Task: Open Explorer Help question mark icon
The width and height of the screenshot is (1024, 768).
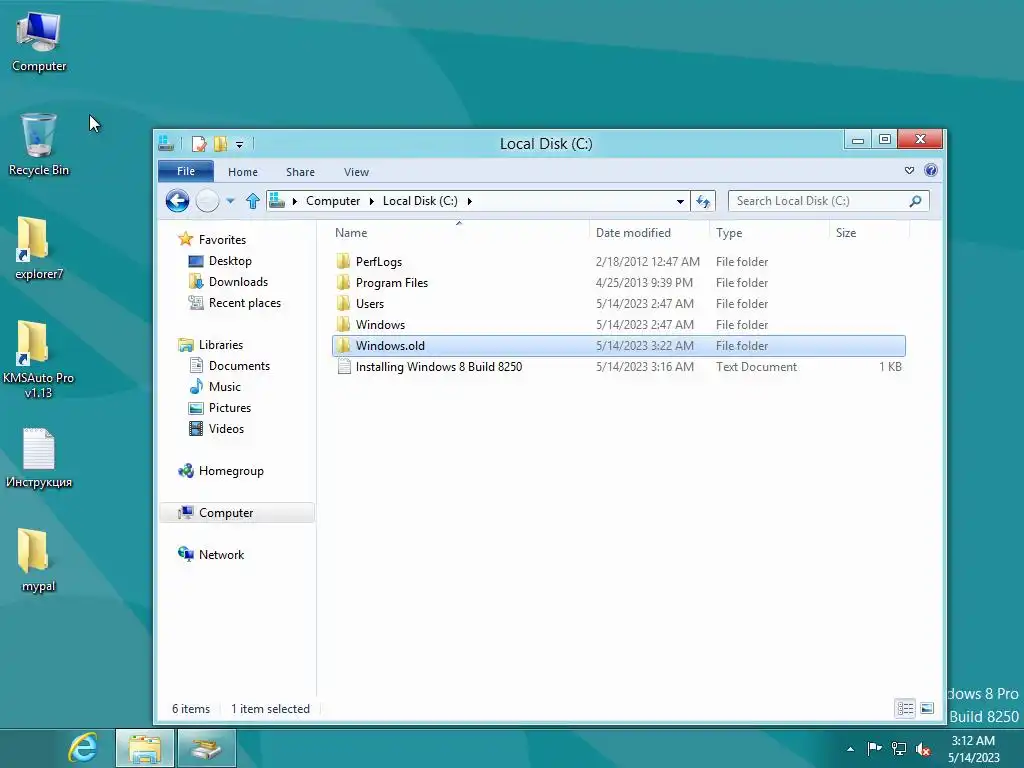Action: click(x=931, y=170)
